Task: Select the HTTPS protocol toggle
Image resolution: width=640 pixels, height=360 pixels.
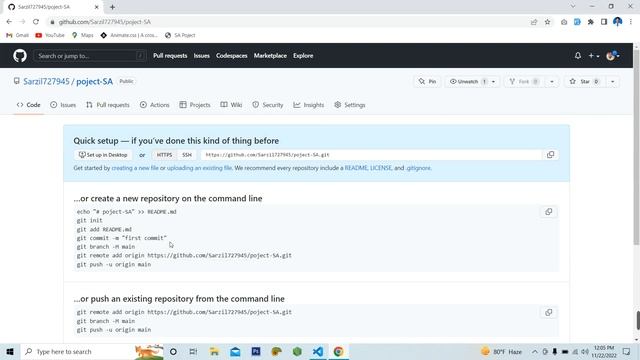Action: (164, 155)
